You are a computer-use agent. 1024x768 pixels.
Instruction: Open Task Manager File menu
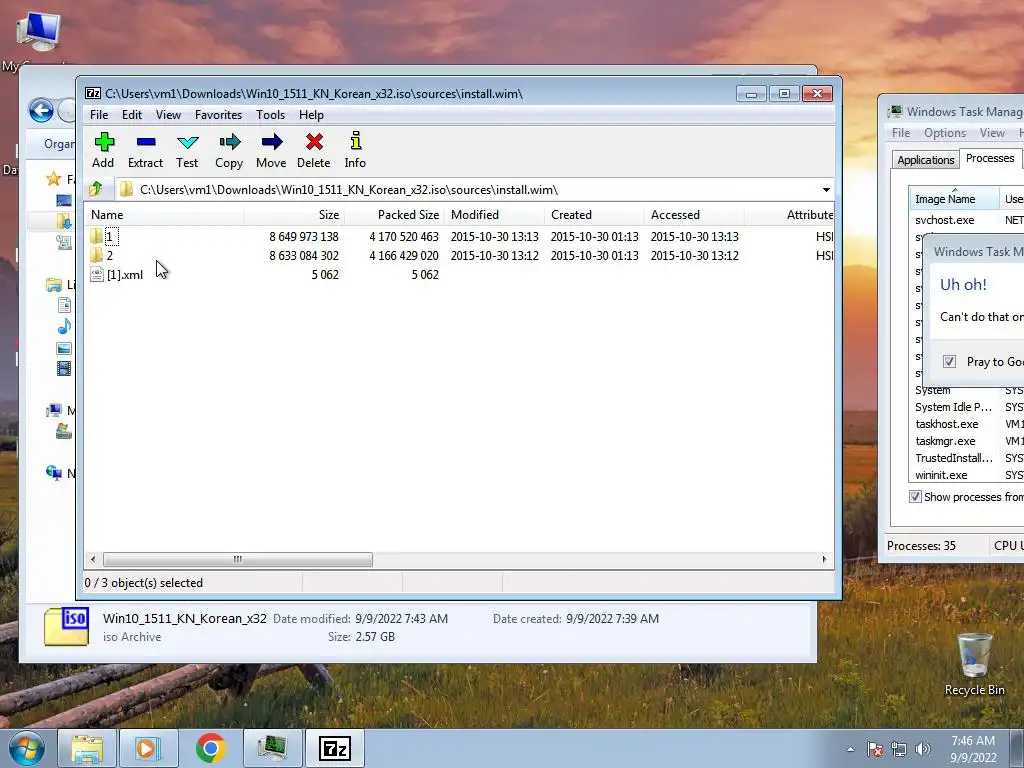[901, 133]
